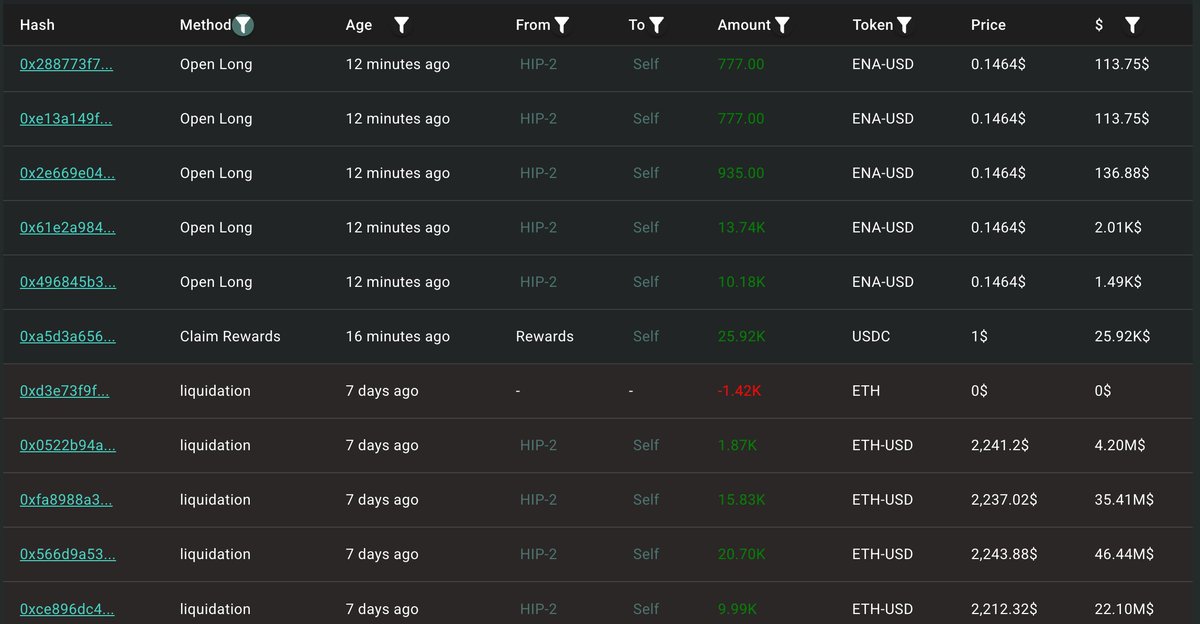Follow the 0x2e669e04 hash link
1200x624 pixels.
tap(67, 173)
